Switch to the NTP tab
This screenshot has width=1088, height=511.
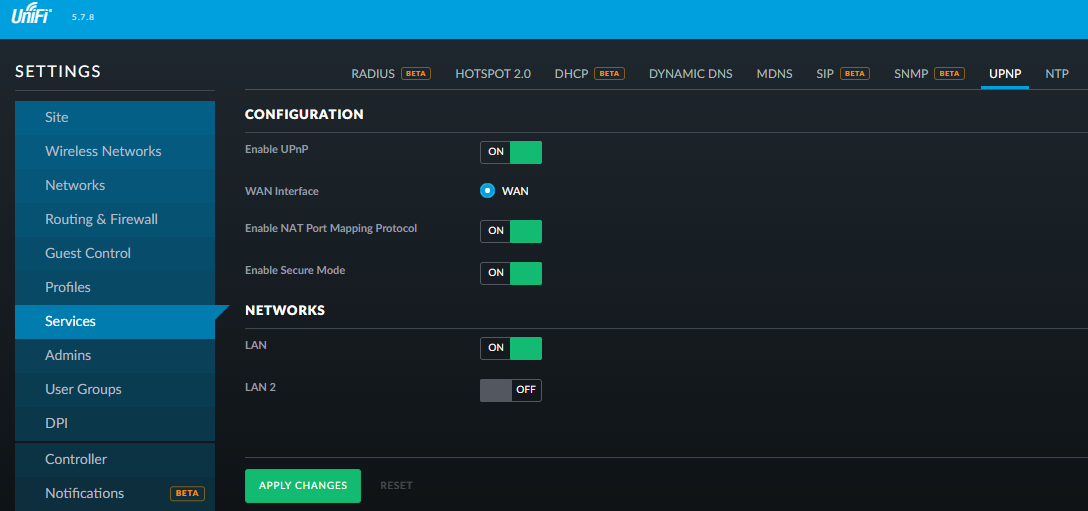(x=1057, y=74)
